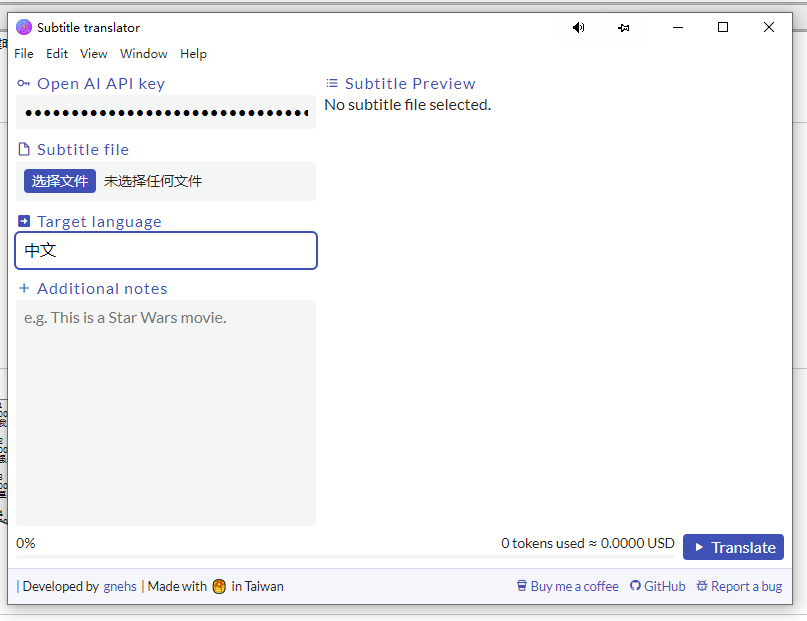Open the File menu
The height and width of the screenshot is (621, 807).
click(x=24, y=54)
